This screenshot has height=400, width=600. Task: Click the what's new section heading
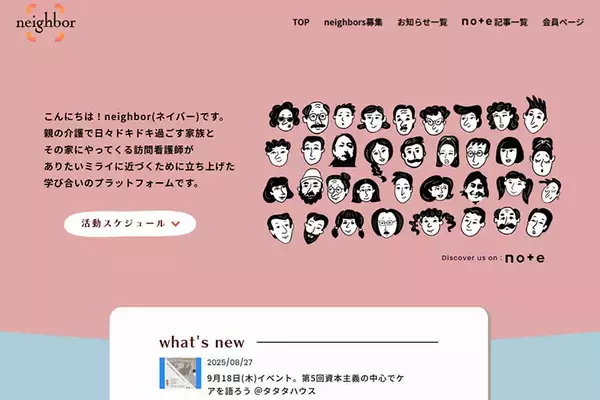(202, 342)
